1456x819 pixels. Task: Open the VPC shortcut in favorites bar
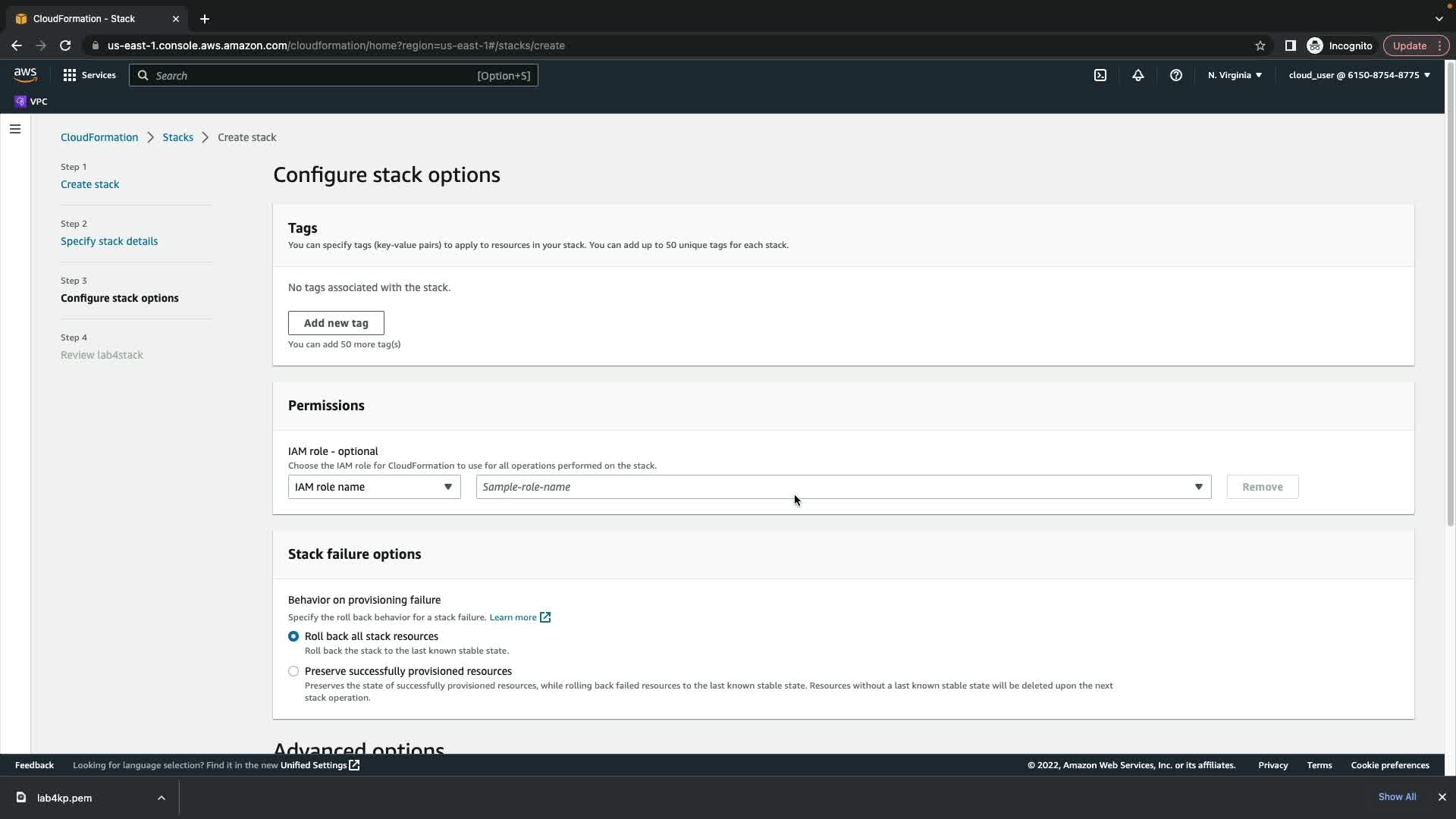click(x=31, y=102)
